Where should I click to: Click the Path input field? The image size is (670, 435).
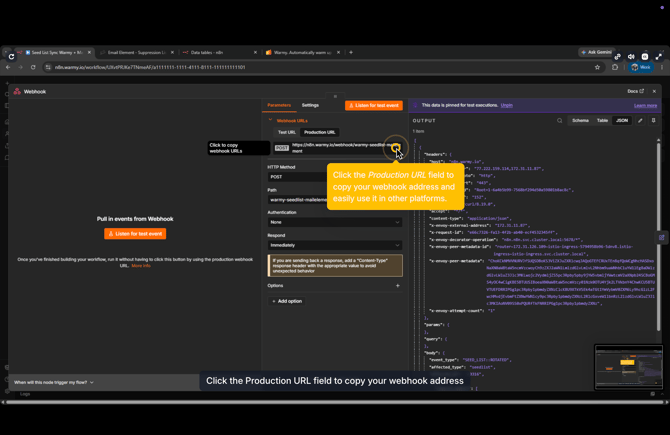(335, 200)
